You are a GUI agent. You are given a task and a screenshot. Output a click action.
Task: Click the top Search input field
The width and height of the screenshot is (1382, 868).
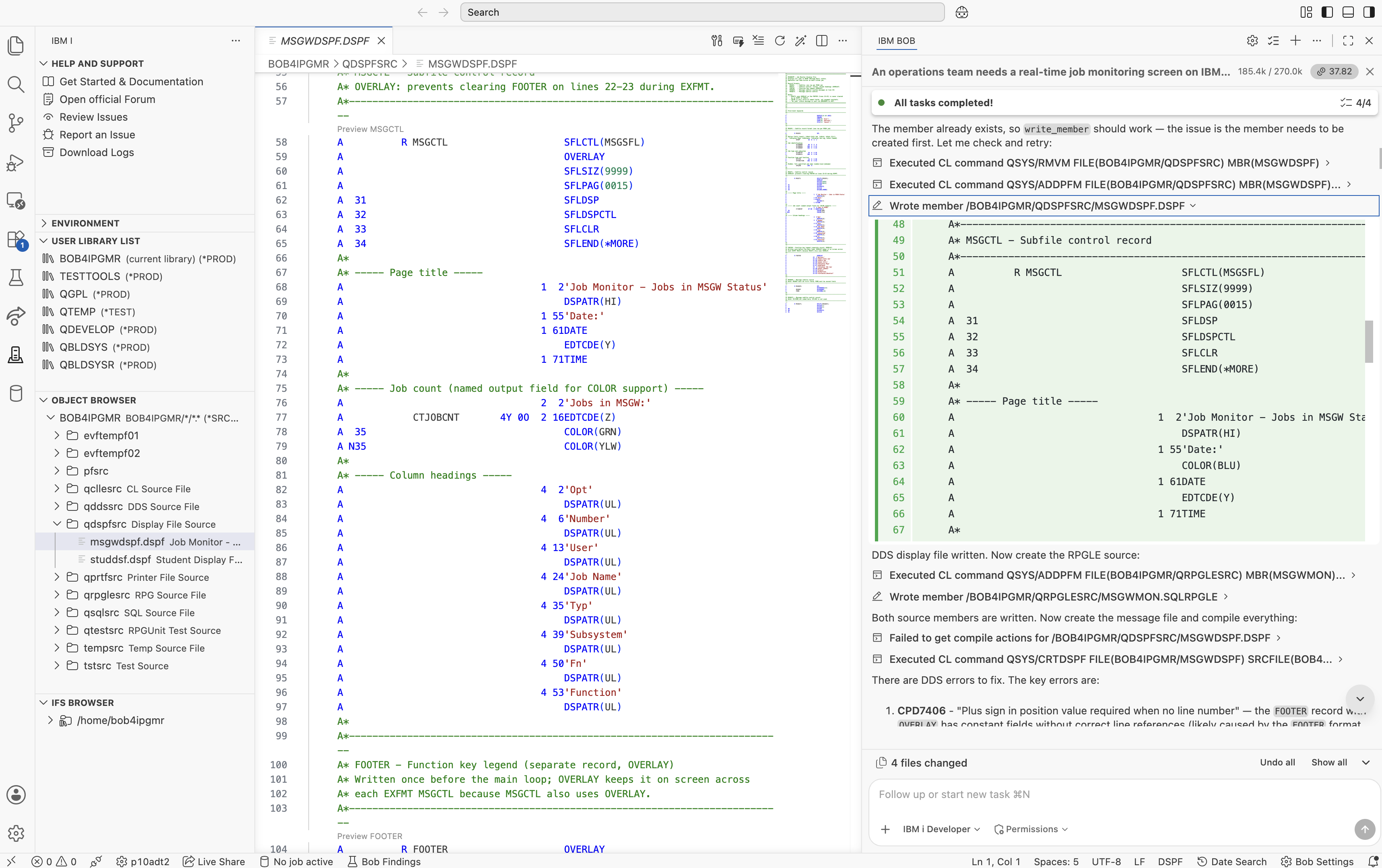[x=702, y=12]
